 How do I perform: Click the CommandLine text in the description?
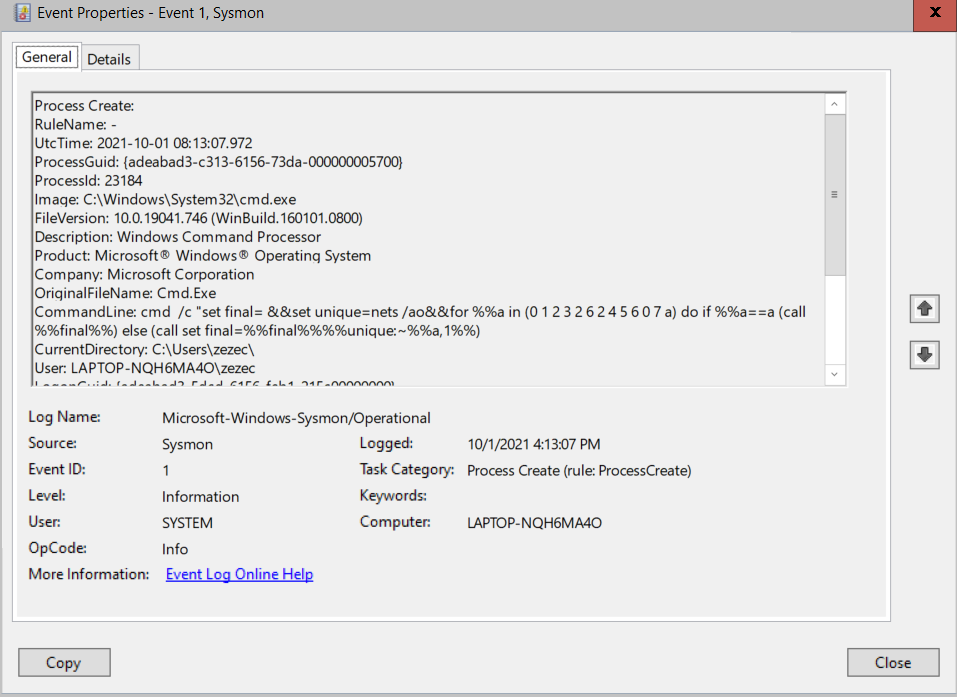(420, 321)
